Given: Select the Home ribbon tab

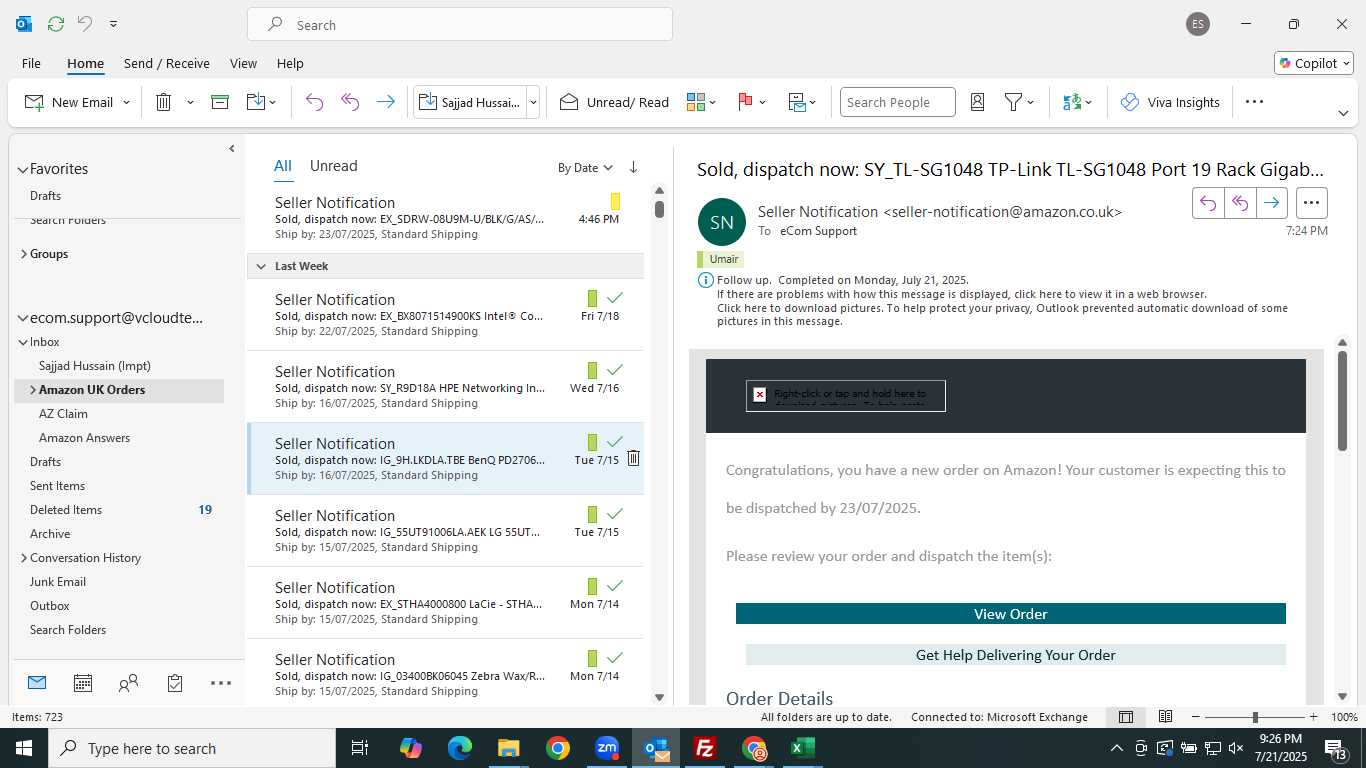Looking at the screenshot, I should click(x=85, y=63).
